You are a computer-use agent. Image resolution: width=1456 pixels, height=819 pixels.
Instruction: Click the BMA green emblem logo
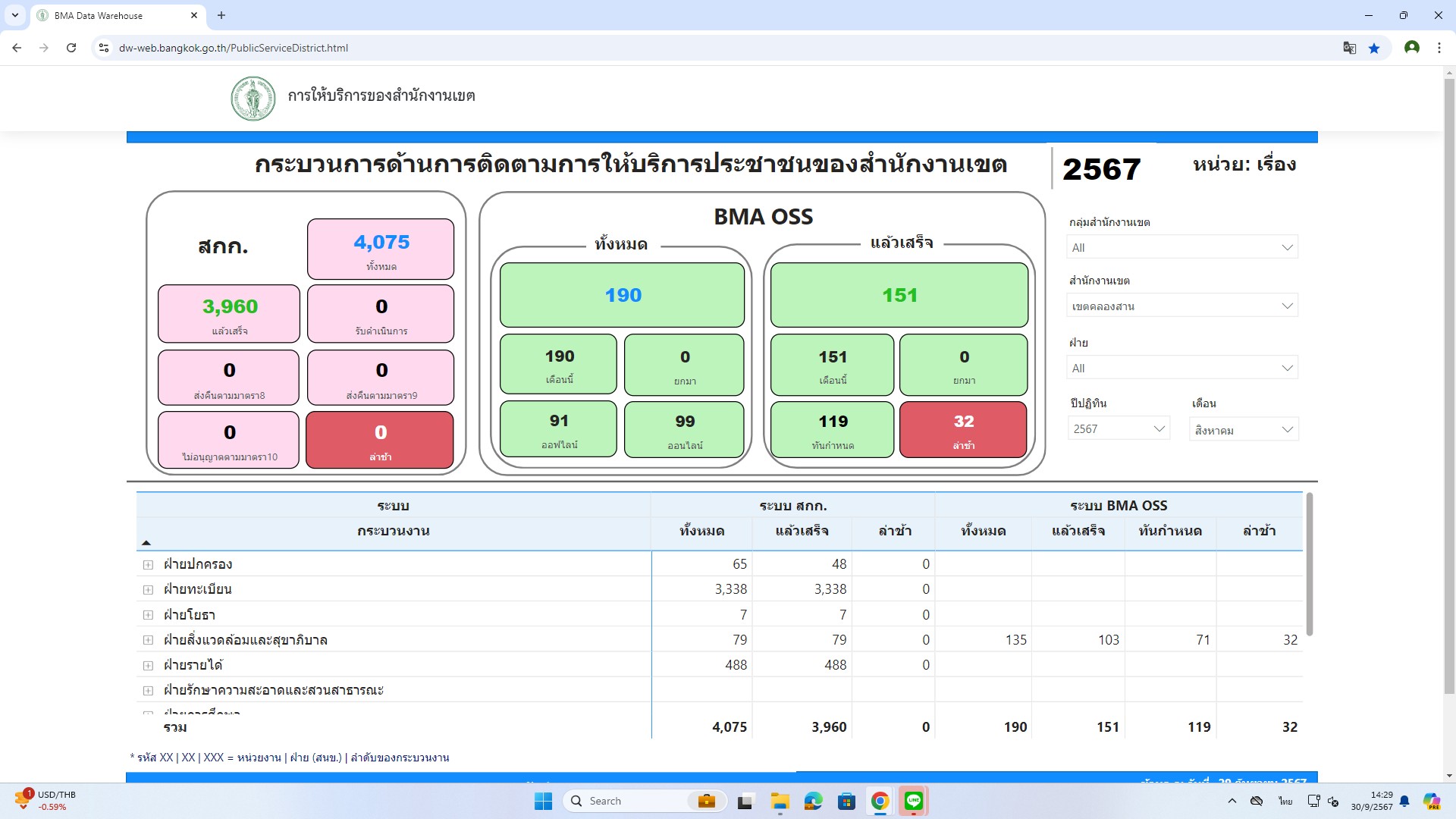tap(253, 99)
